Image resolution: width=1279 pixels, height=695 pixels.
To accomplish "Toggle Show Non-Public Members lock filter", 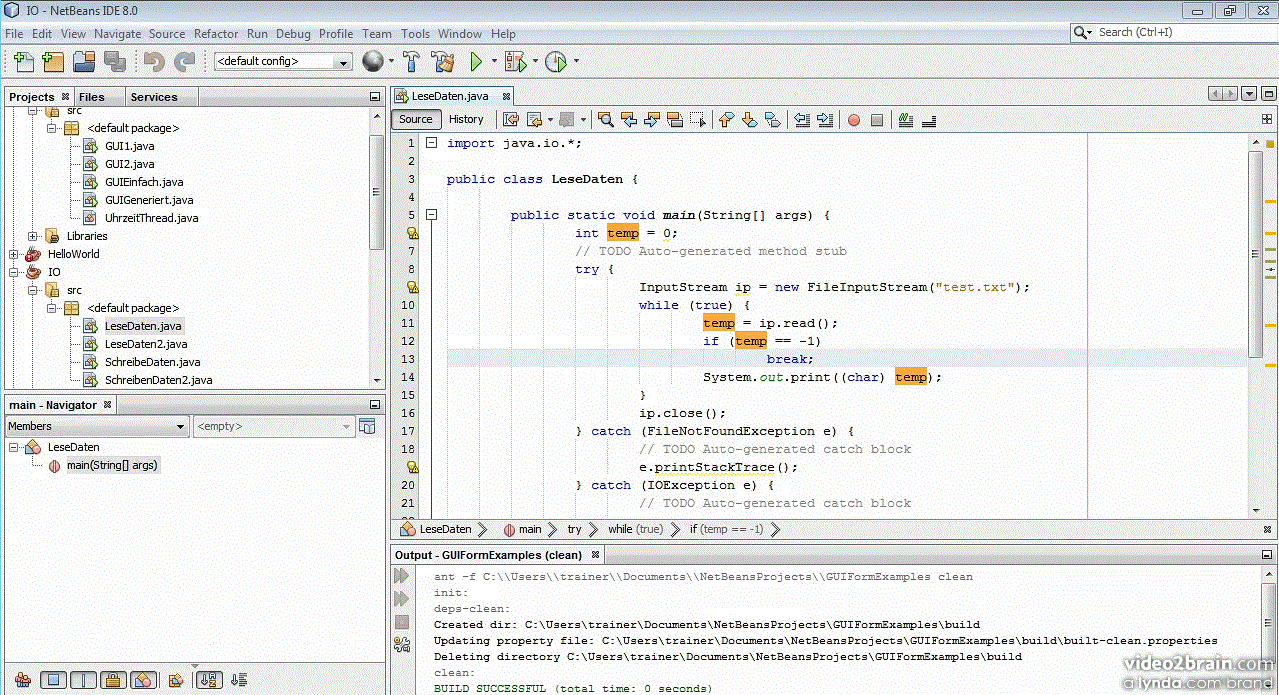I will (x=114, y=680).
